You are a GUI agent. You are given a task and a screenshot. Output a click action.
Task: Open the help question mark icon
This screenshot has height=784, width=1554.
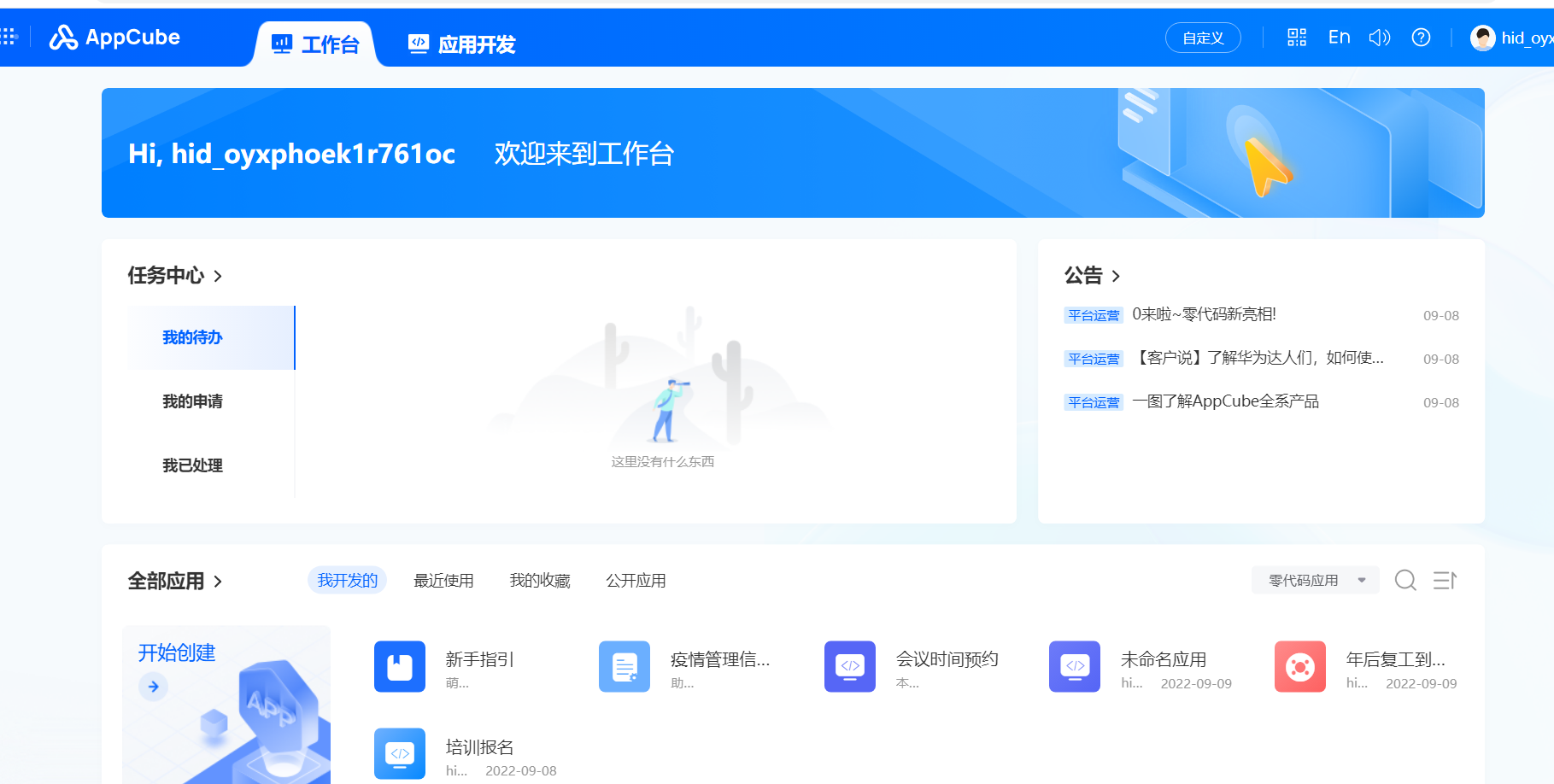pos(1421,37)
